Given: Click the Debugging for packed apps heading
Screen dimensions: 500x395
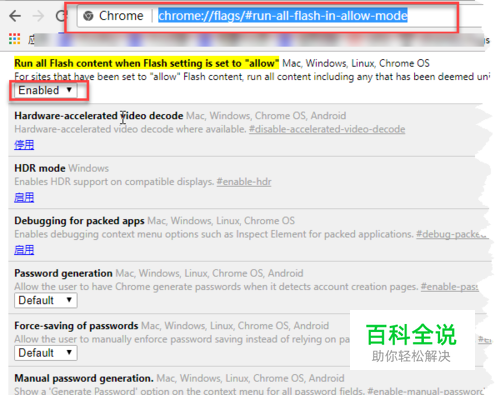Looking at the screenshot, I should 79,221.
